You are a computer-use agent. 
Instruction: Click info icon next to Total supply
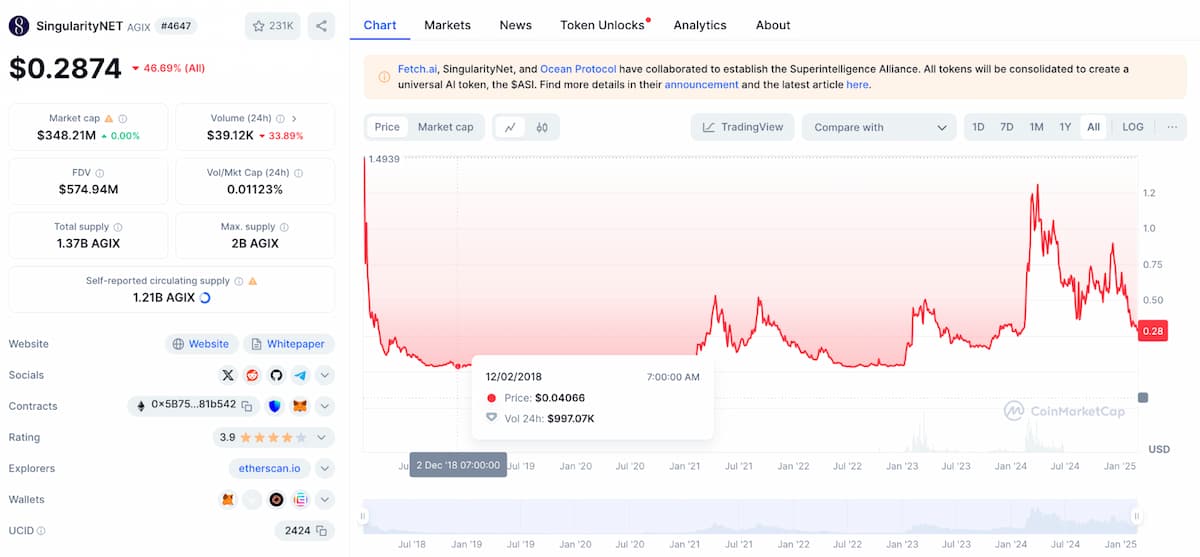pos(118,227)
